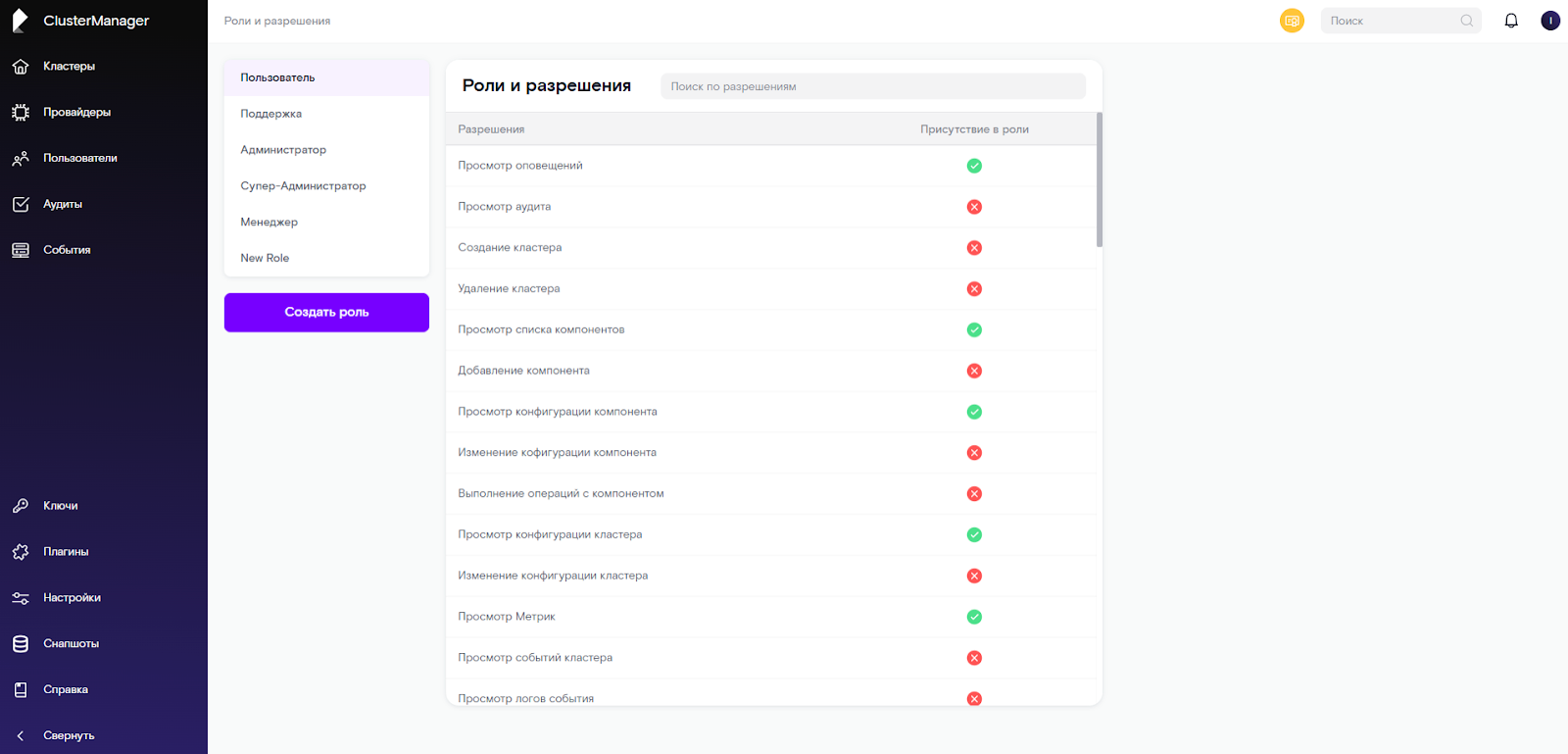Viewport: 1568px width, 754px height.
Task: Click the permissions list vertical scrollbar
Action: (x=1100, y=181)
